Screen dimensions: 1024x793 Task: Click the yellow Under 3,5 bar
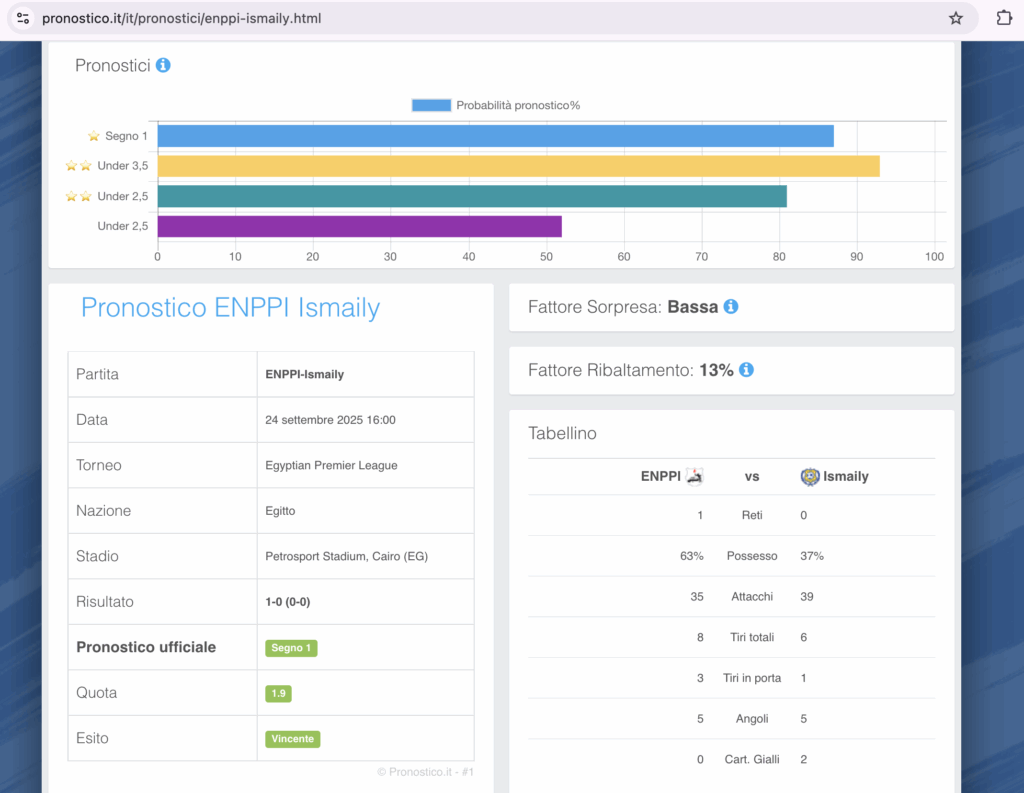[519, 166]
